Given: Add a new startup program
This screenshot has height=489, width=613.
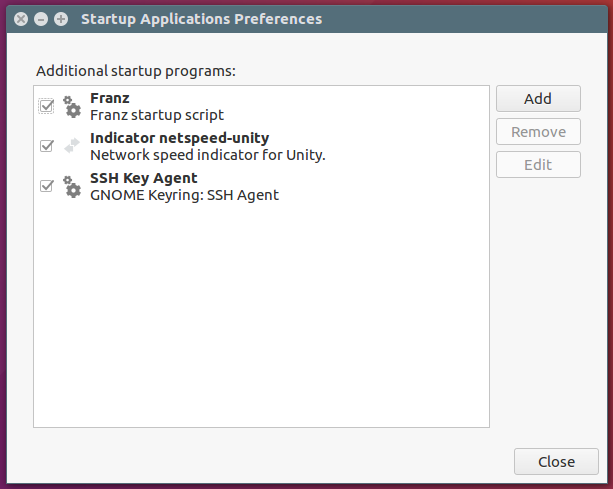Looking at the screenshot, I should pyautogui.click(x=538, y=99).
